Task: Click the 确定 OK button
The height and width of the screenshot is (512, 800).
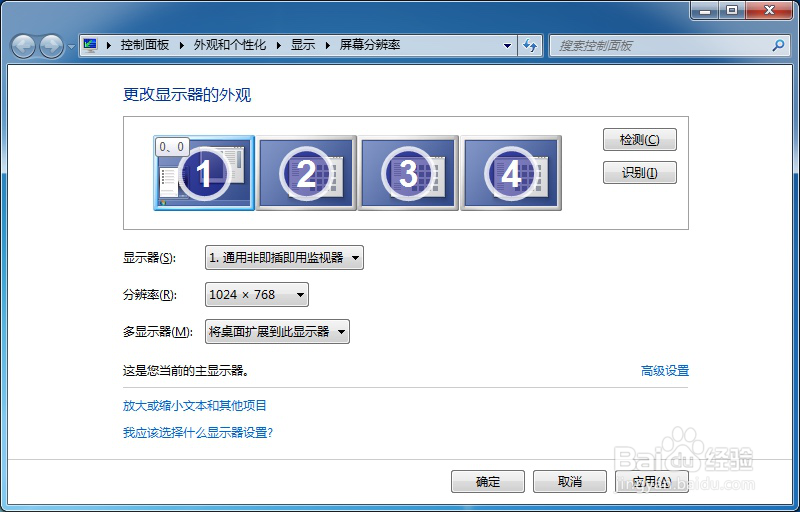Action: click(x=488, y=481)
